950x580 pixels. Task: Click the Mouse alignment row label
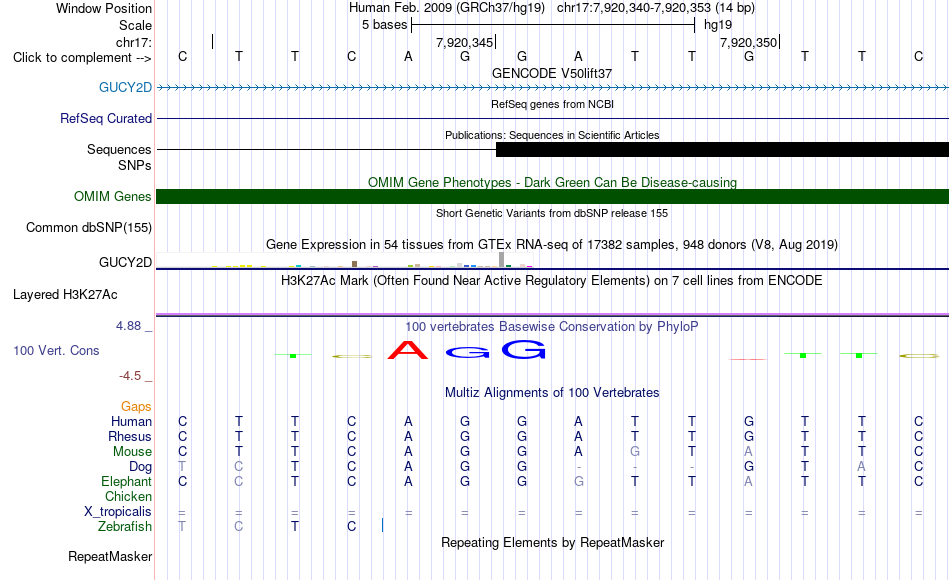[133, 452]
